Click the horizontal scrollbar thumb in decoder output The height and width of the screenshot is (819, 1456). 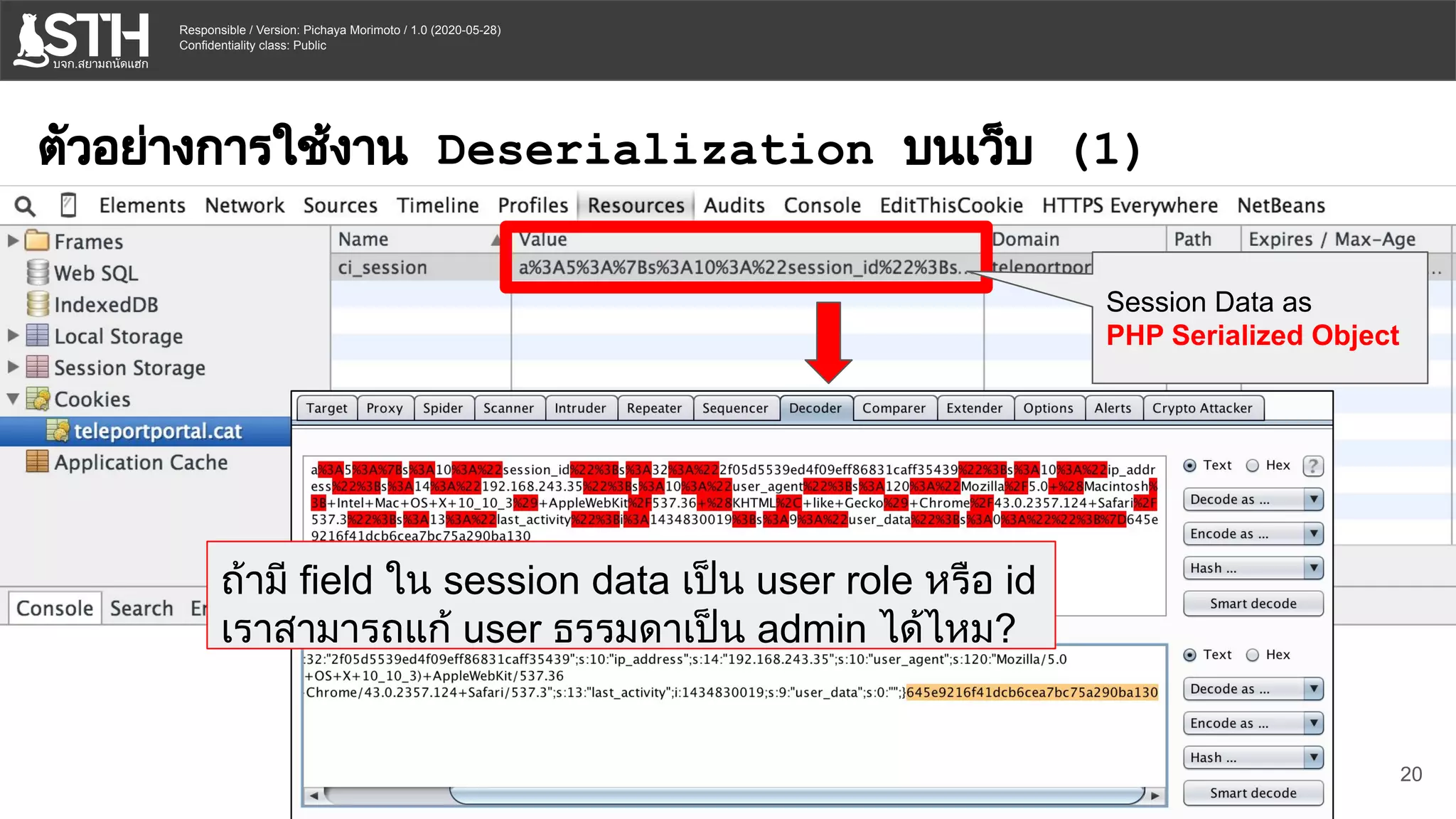[798, 796]
